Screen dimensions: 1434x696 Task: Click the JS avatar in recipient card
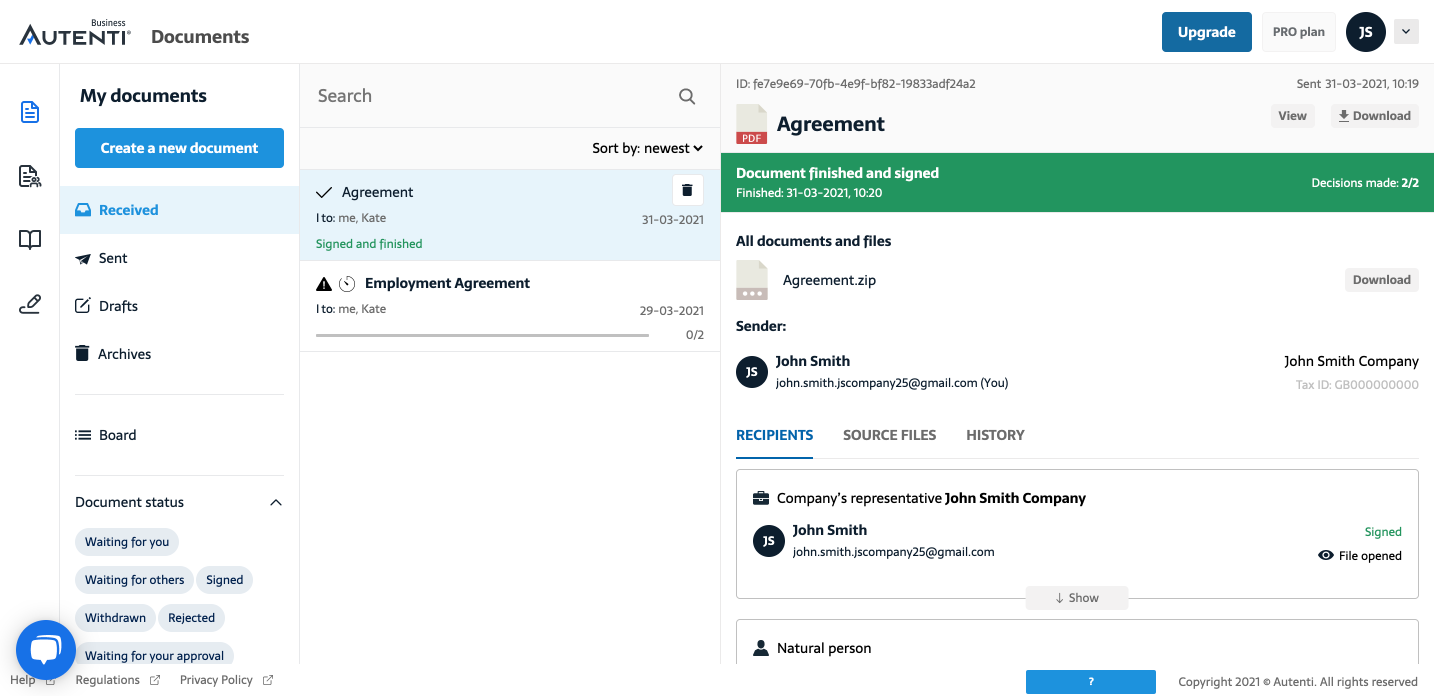tap(769, 541)
